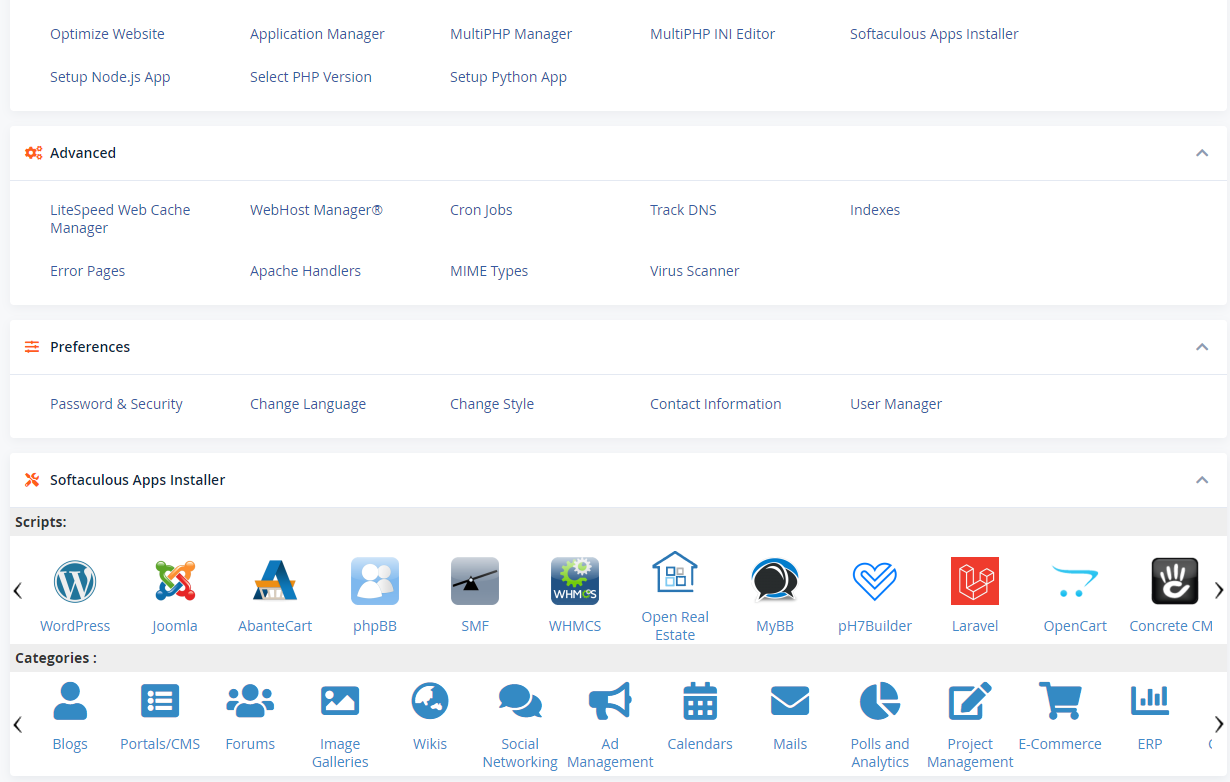Open Change Language
The height and width of the screenshot is (782, 1230).
point(308,404)
